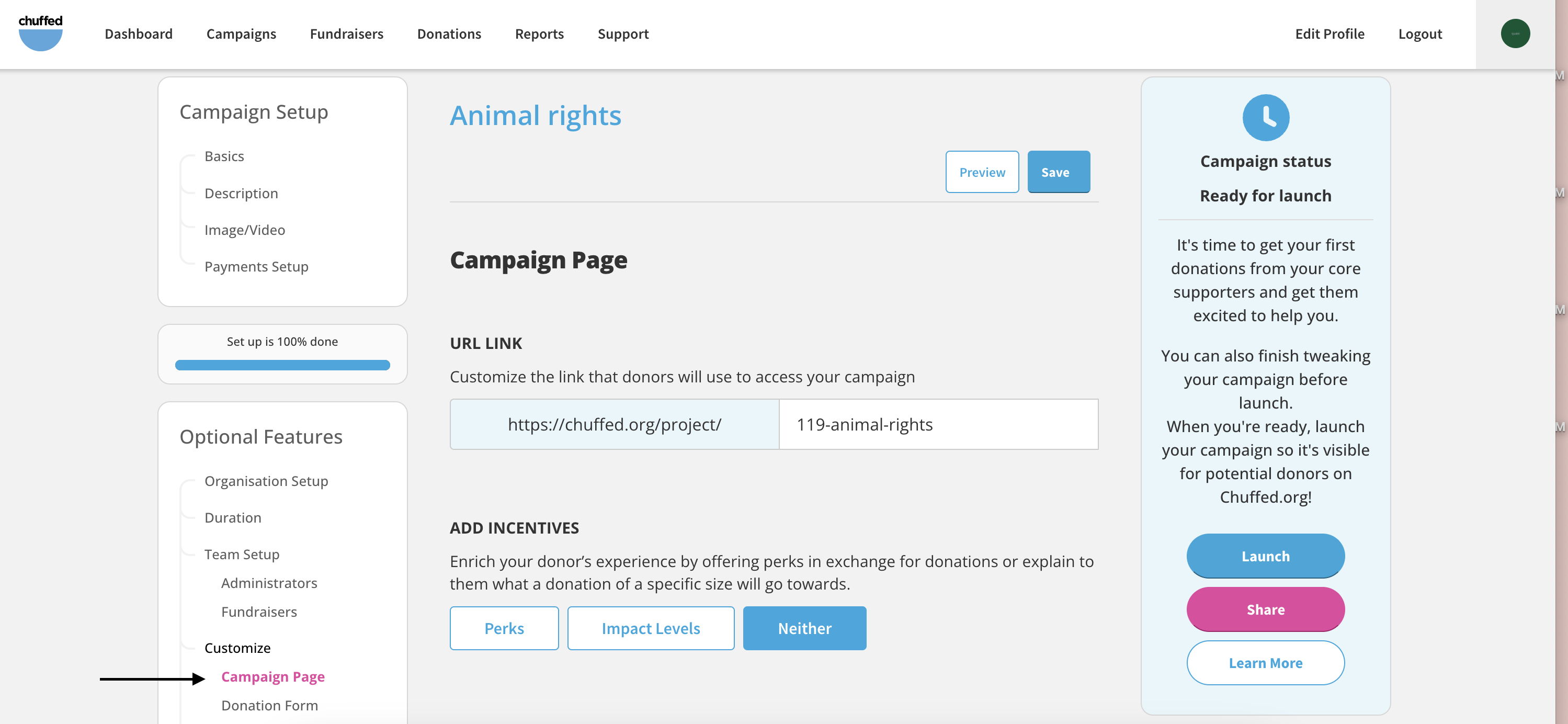Launch the campaign

pyautogui.click(x=1266, y=556)
